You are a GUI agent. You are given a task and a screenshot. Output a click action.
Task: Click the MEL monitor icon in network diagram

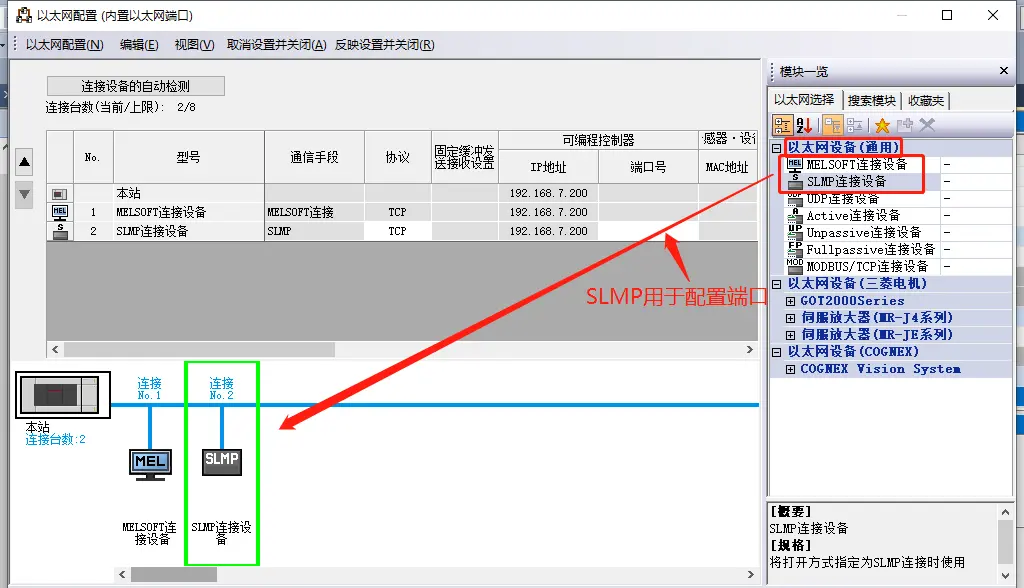tap(150, 465)
